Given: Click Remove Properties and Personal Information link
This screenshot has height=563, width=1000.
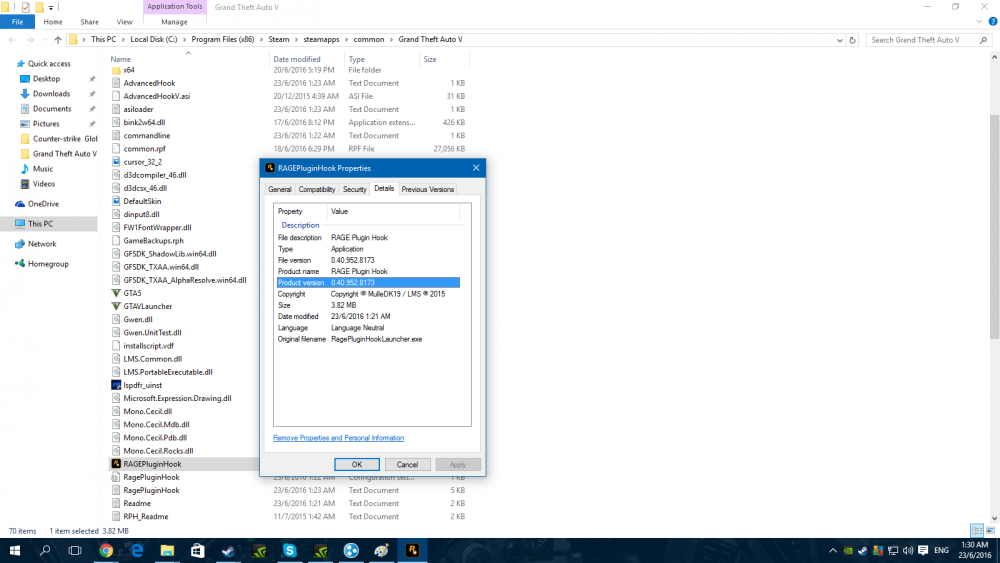Looking at the screenshot, I should (338, 438).
